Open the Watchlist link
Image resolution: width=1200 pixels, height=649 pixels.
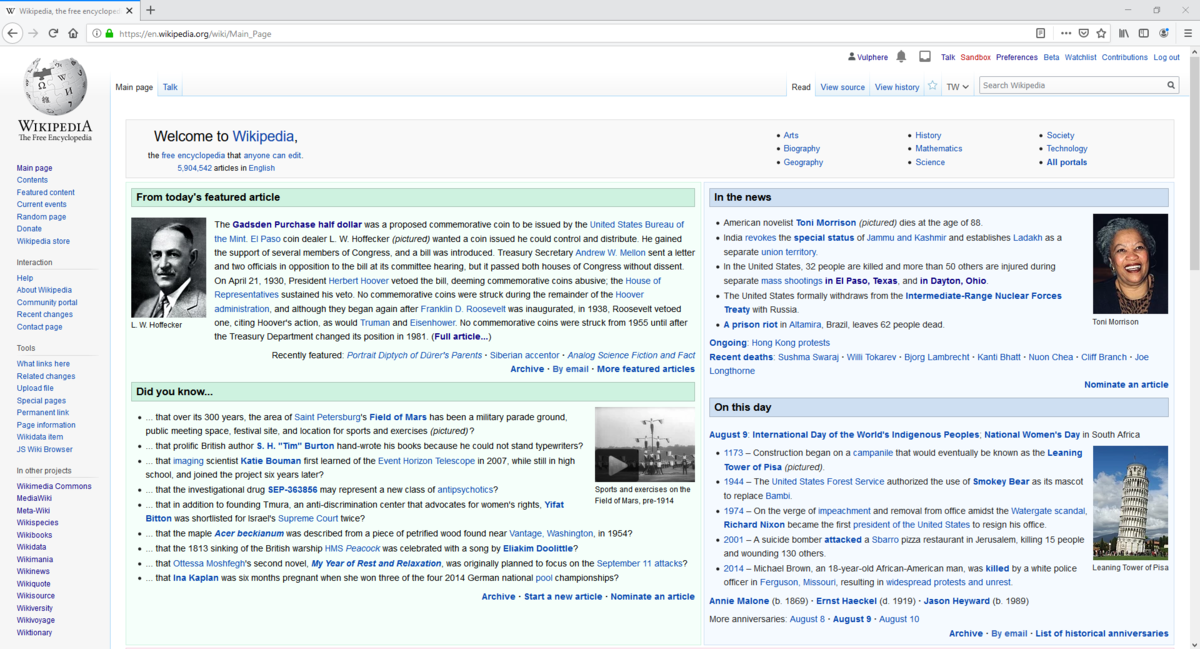point(1080,57)
